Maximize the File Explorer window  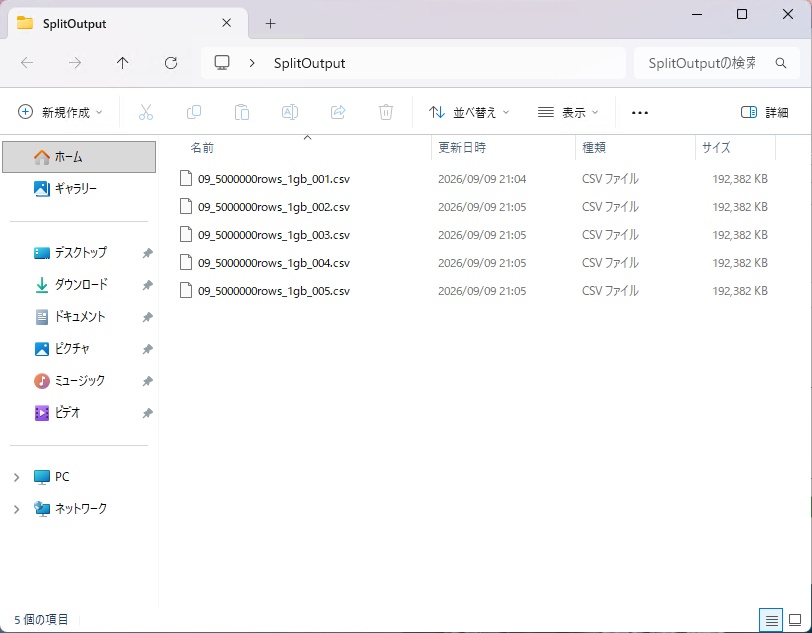[742, 15]
